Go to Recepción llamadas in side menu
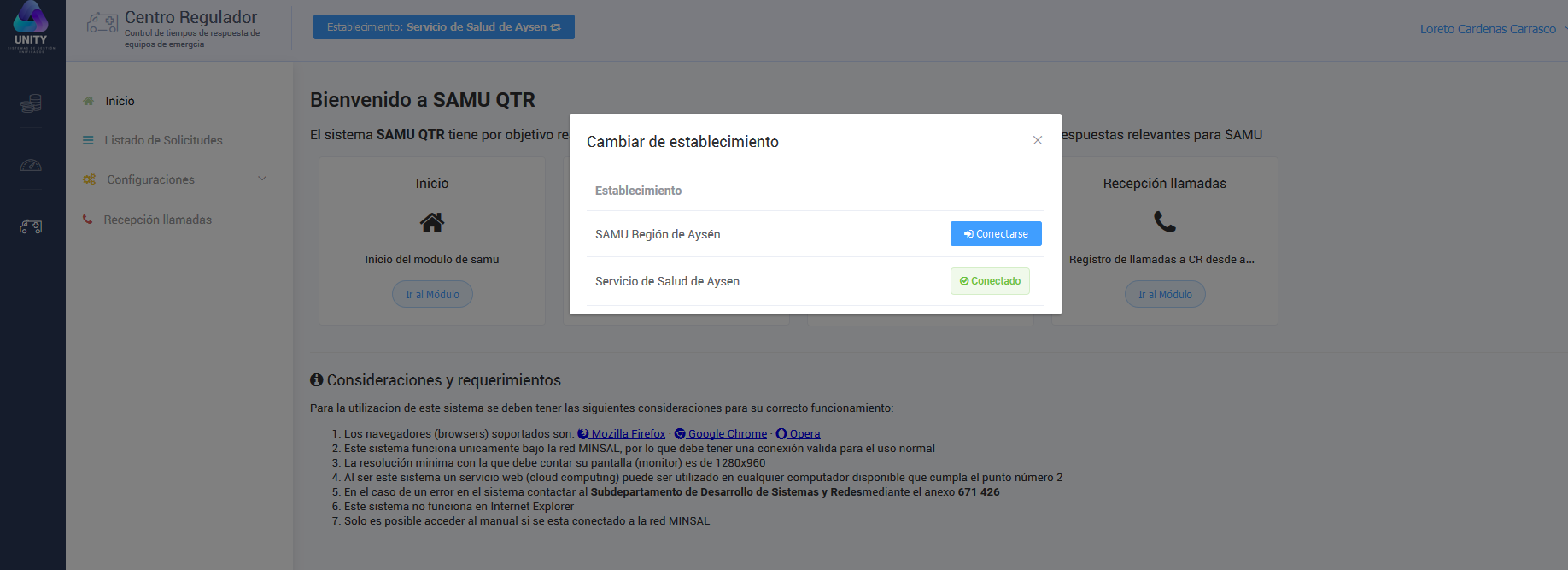 pyautogui.click(x=157, y=220)
